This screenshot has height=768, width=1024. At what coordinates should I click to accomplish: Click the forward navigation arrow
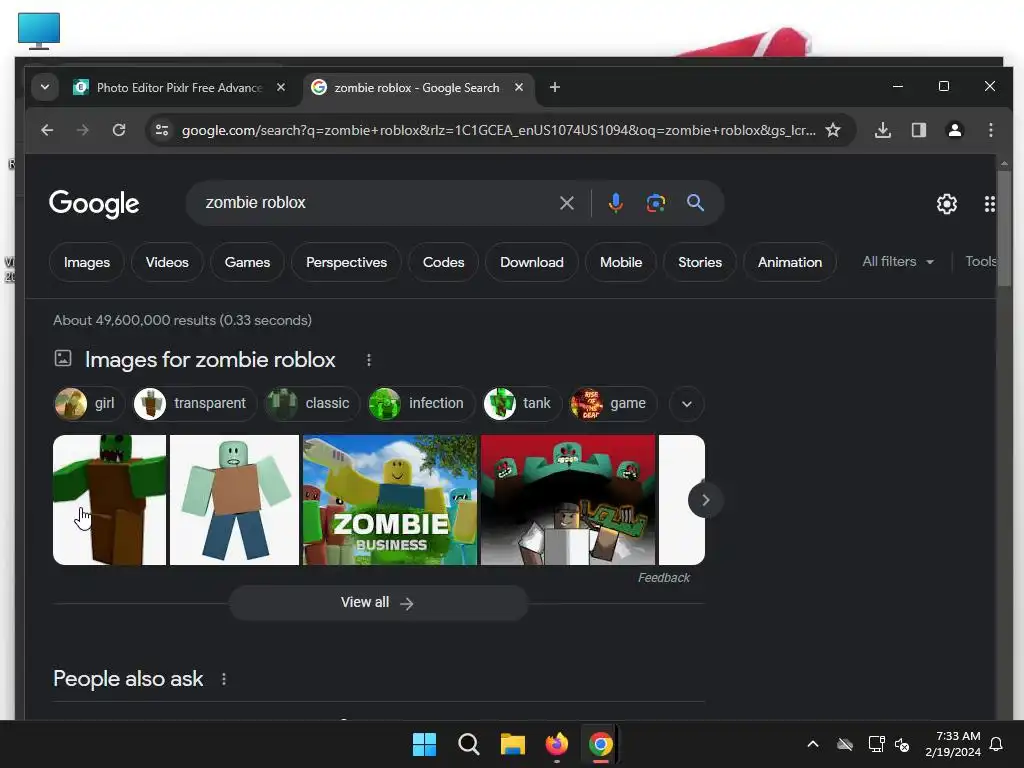[82, 130]
